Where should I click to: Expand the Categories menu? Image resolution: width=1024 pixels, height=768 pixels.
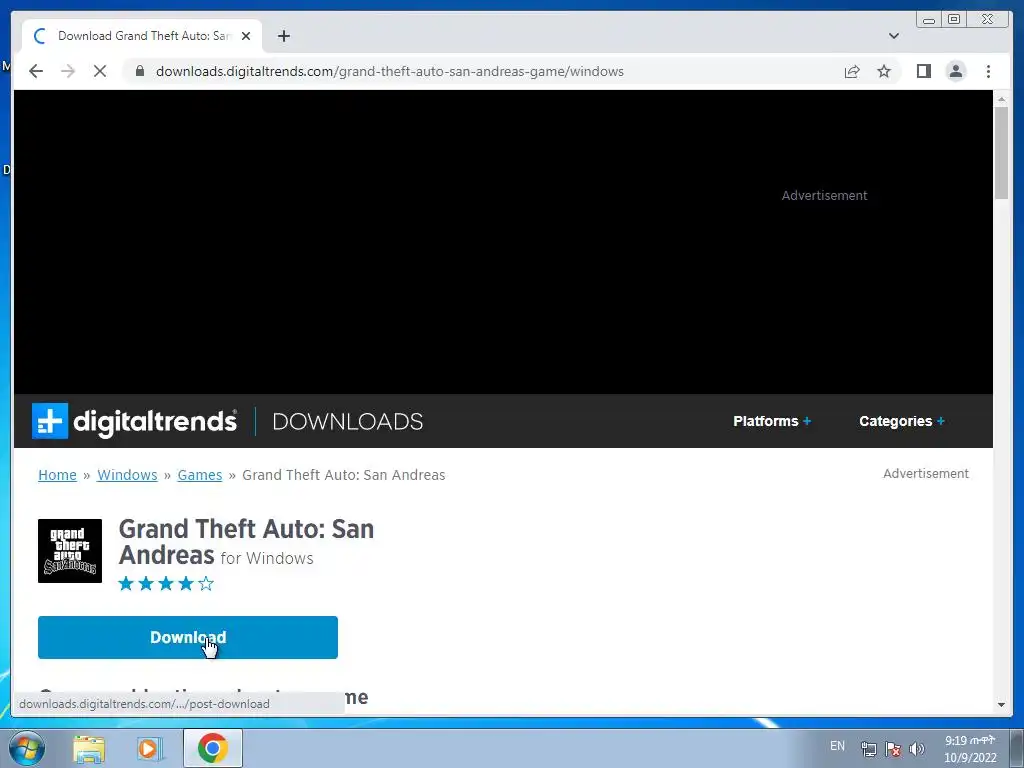click(902, 421)
